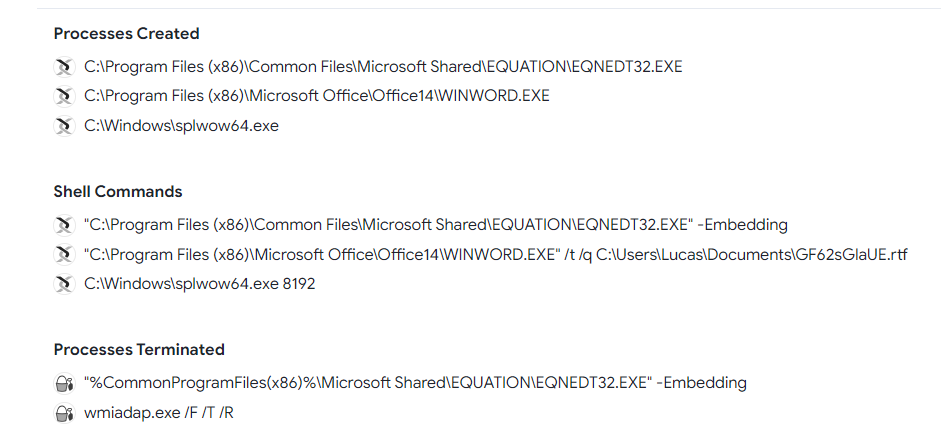
Task: Select the terminated %CommonProgramFiles(x86)% EQNEDT32.EXE process text
Action: point(415,383)
